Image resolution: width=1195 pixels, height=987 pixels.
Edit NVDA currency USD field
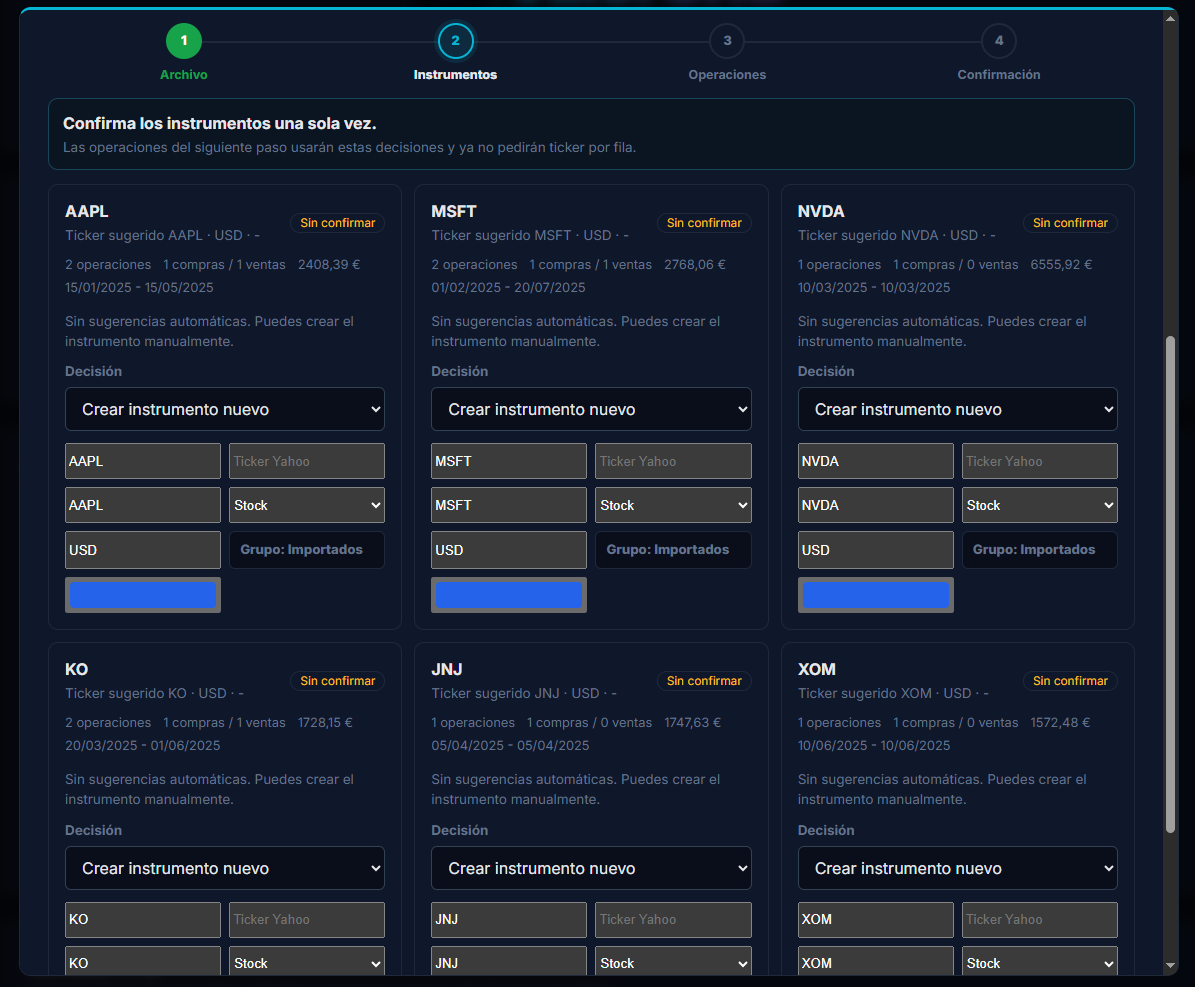pyautogui.click(x=876, y=550)
